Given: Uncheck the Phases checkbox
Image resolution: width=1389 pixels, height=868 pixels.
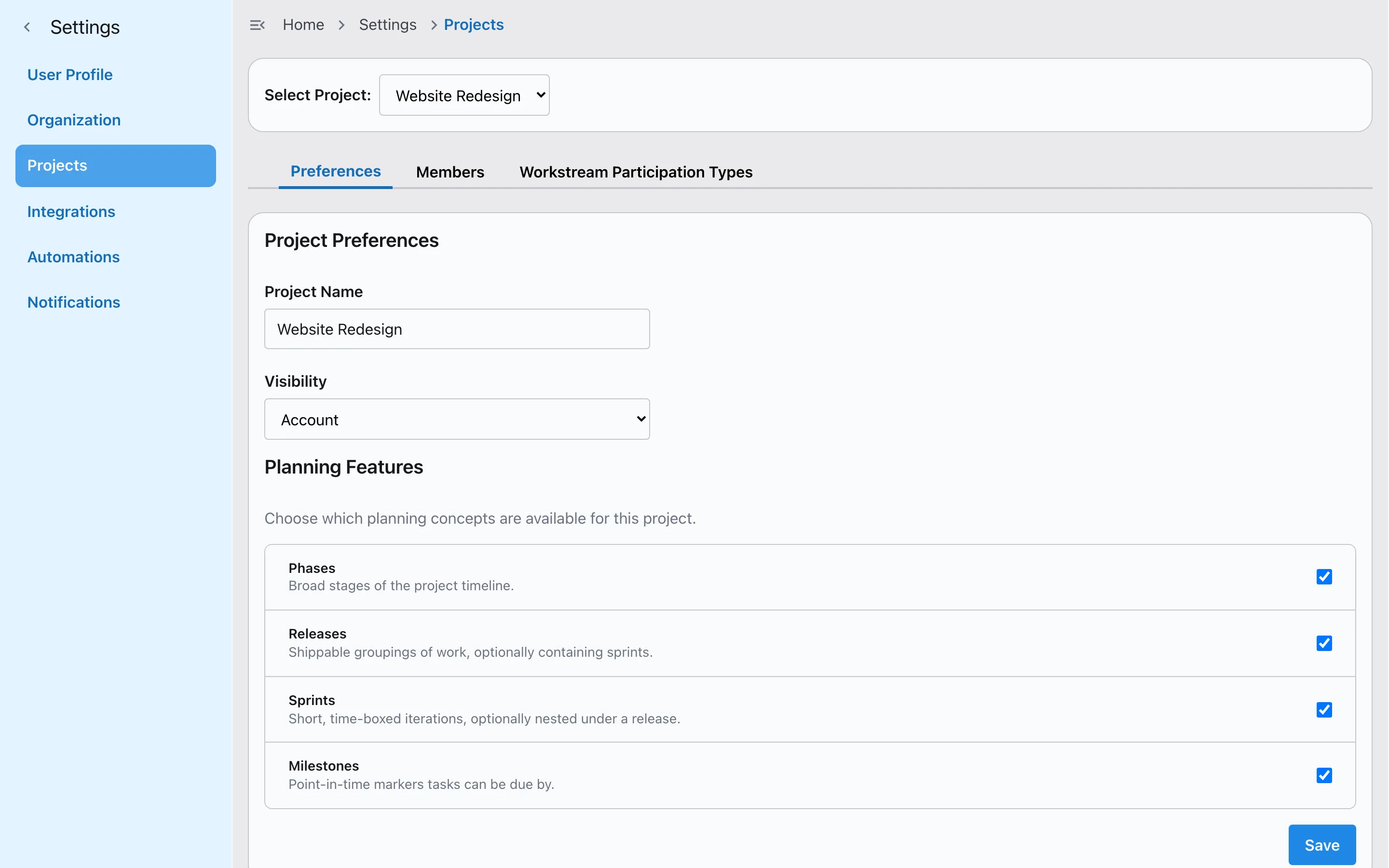Looking at the screenshot, I should 1323,576.
